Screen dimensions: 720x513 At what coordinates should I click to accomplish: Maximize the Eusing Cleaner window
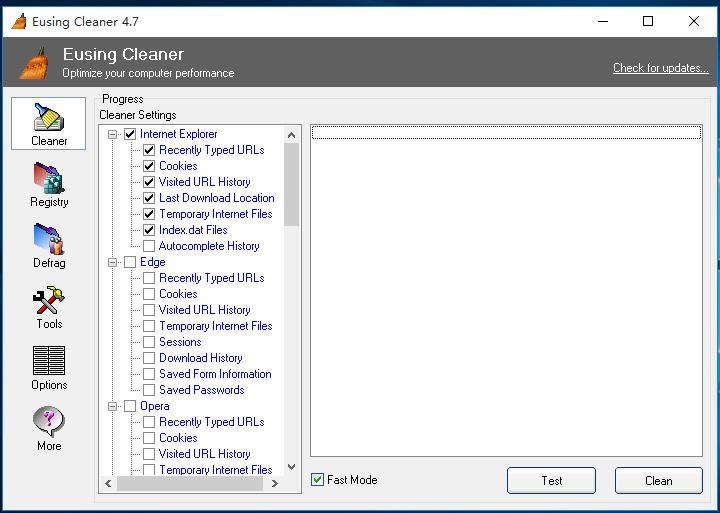point(648,21)
